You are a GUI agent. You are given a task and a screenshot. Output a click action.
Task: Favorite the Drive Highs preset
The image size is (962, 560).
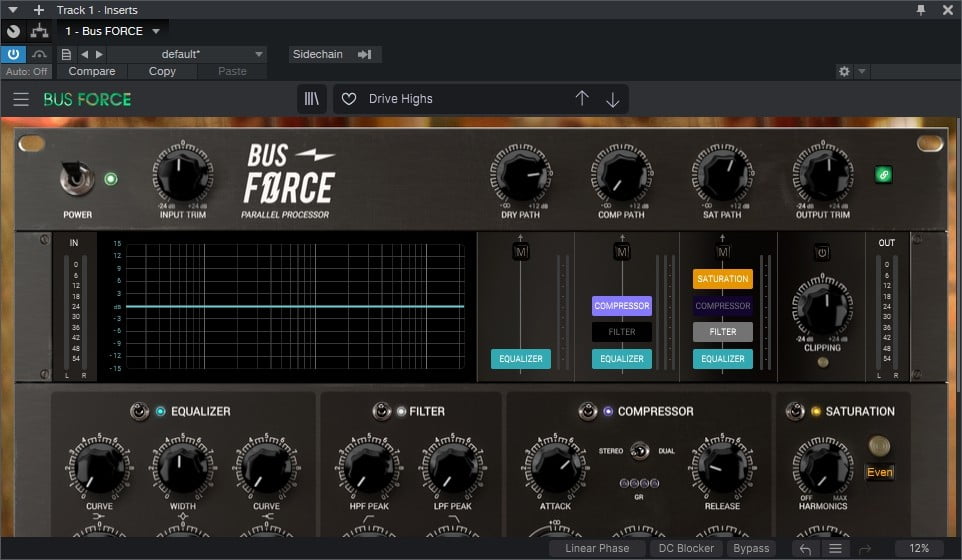tap(349, 99)
